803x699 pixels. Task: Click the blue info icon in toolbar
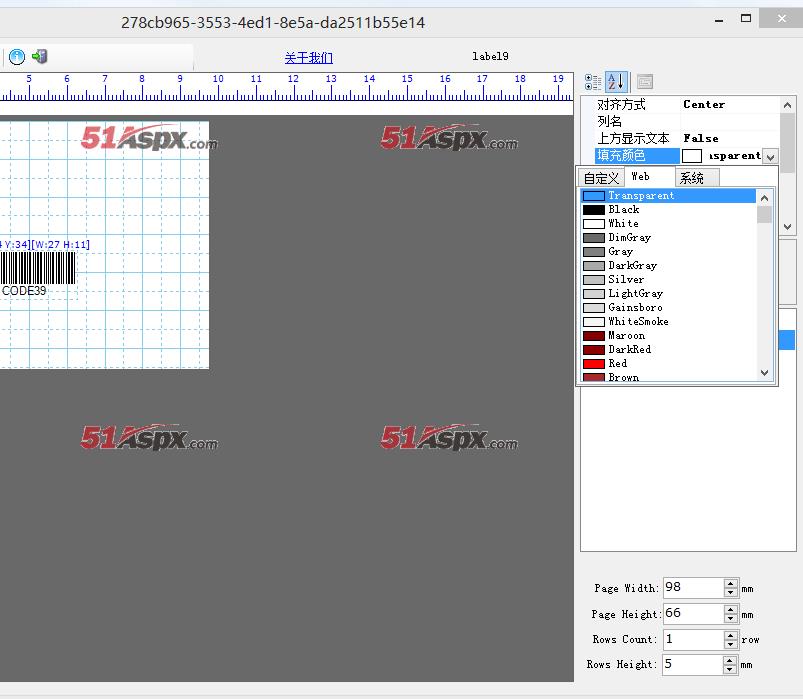(17, 57)
